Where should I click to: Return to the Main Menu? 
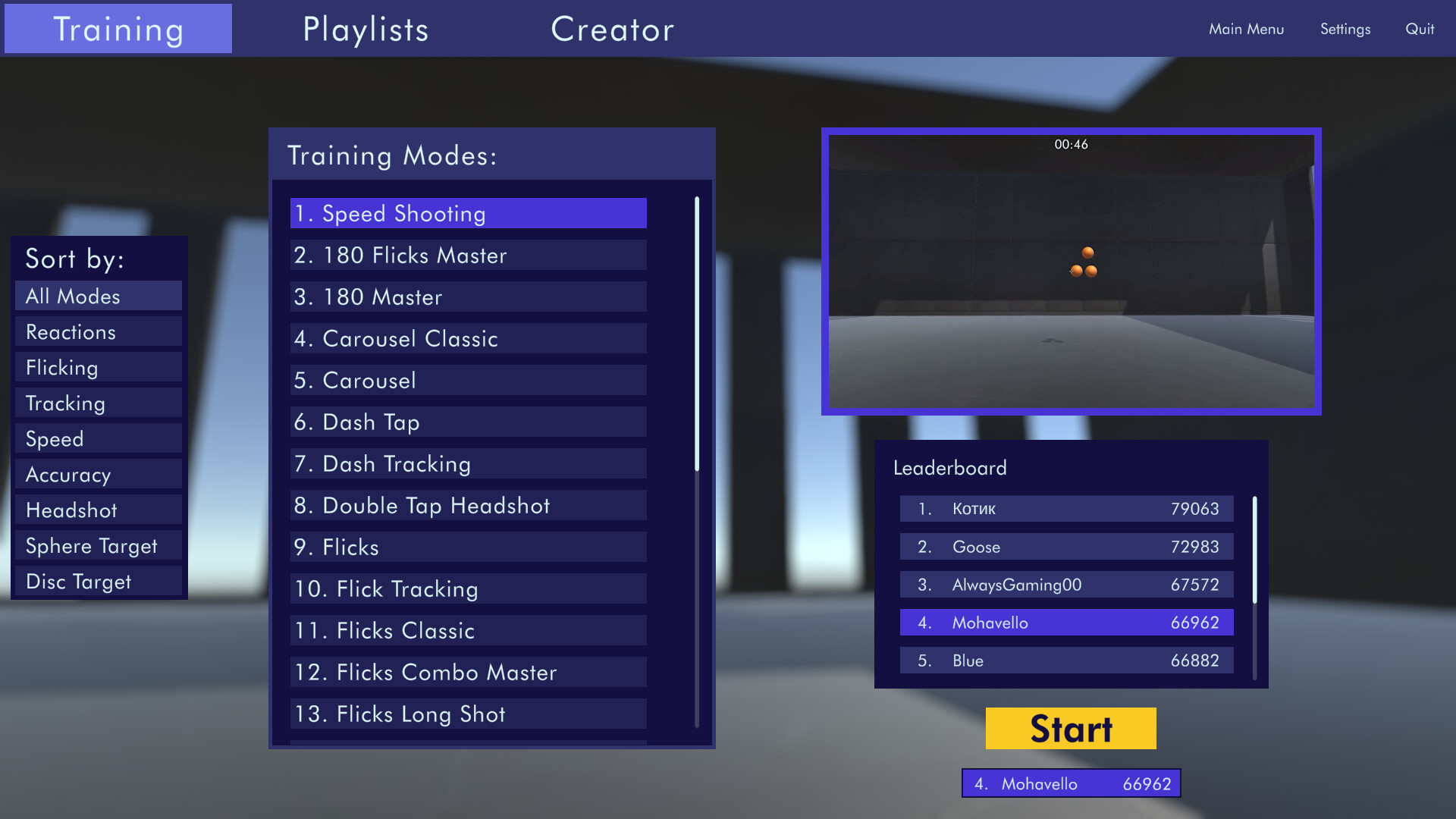tap(1246, 29)
